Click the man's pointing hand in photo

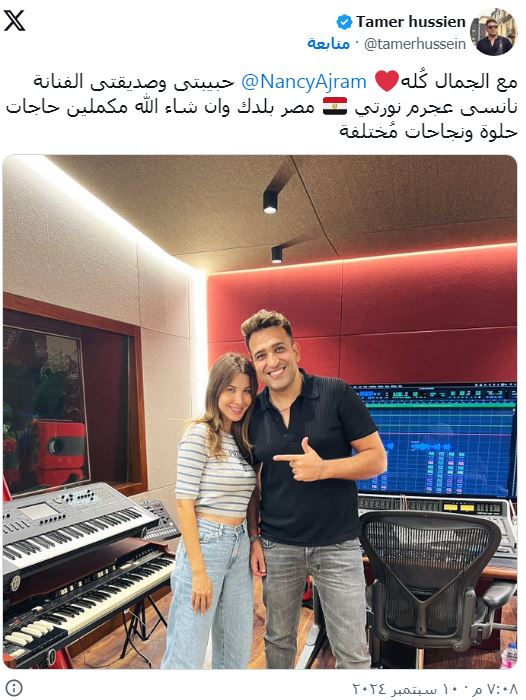tap(299, 460)
